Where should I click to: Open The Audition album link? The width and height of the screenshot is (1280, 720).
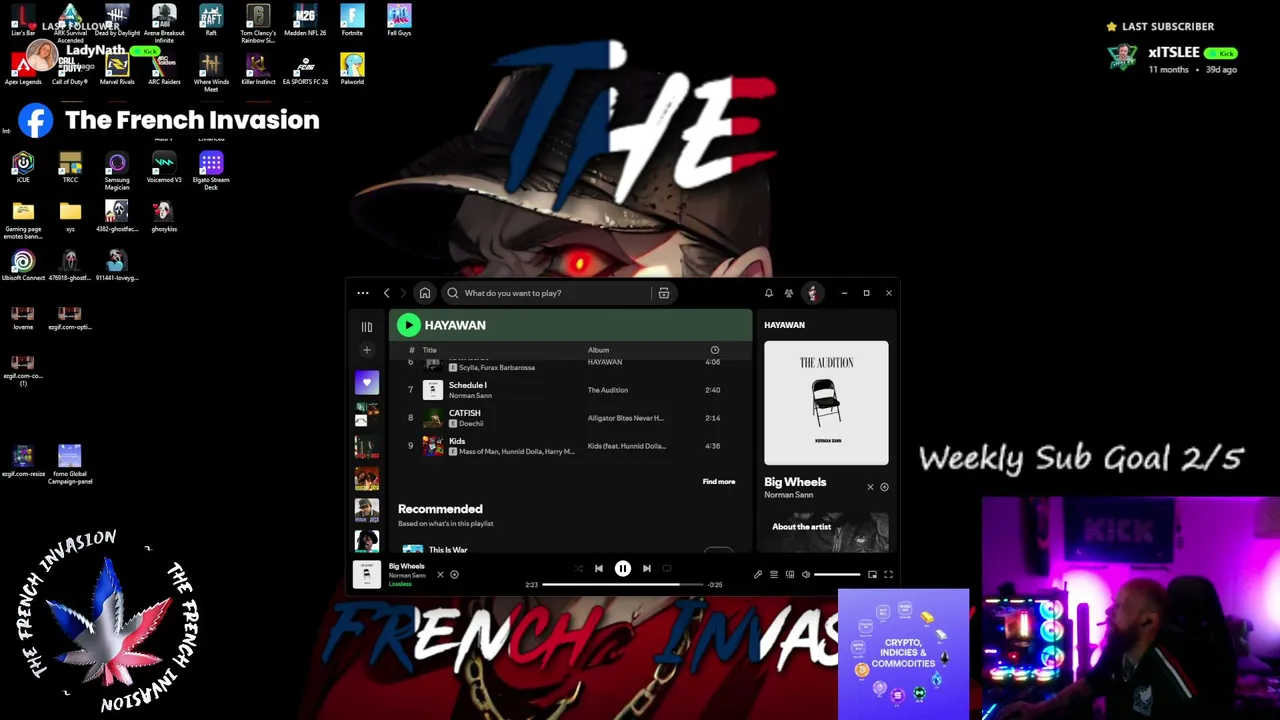click(x=608, y=390)
